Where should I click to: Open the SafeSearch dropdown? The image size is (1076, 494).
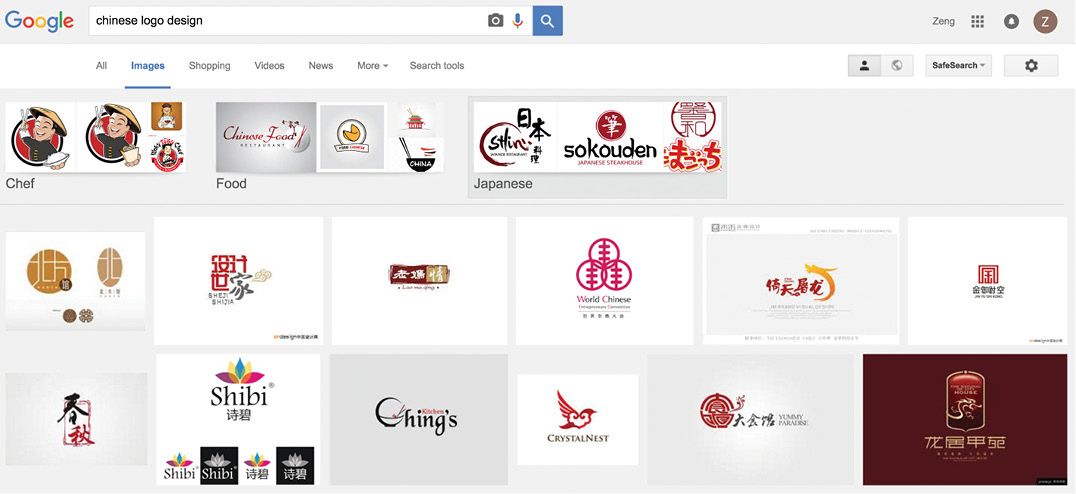(x=958, y=65)
